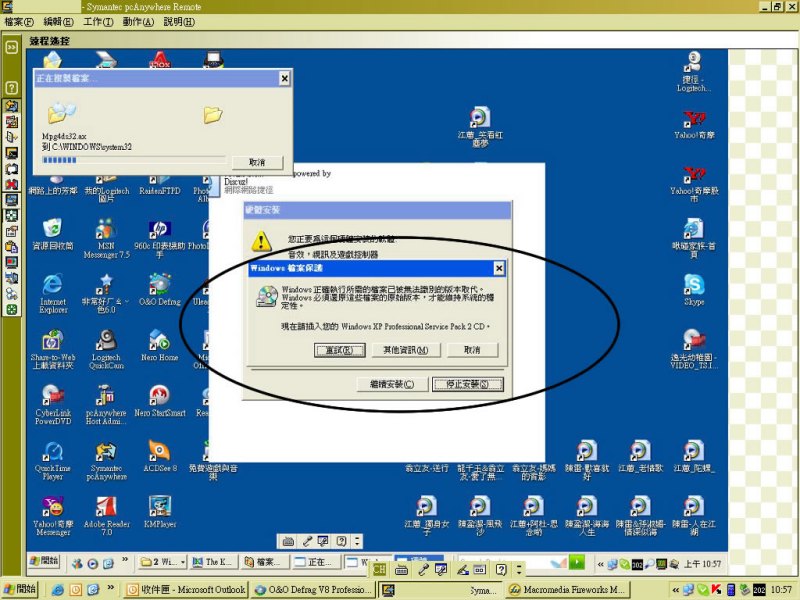
Task: Cancel the Windows 檔案保護 dialog with 取消
Action: click(x=472, y=350)
